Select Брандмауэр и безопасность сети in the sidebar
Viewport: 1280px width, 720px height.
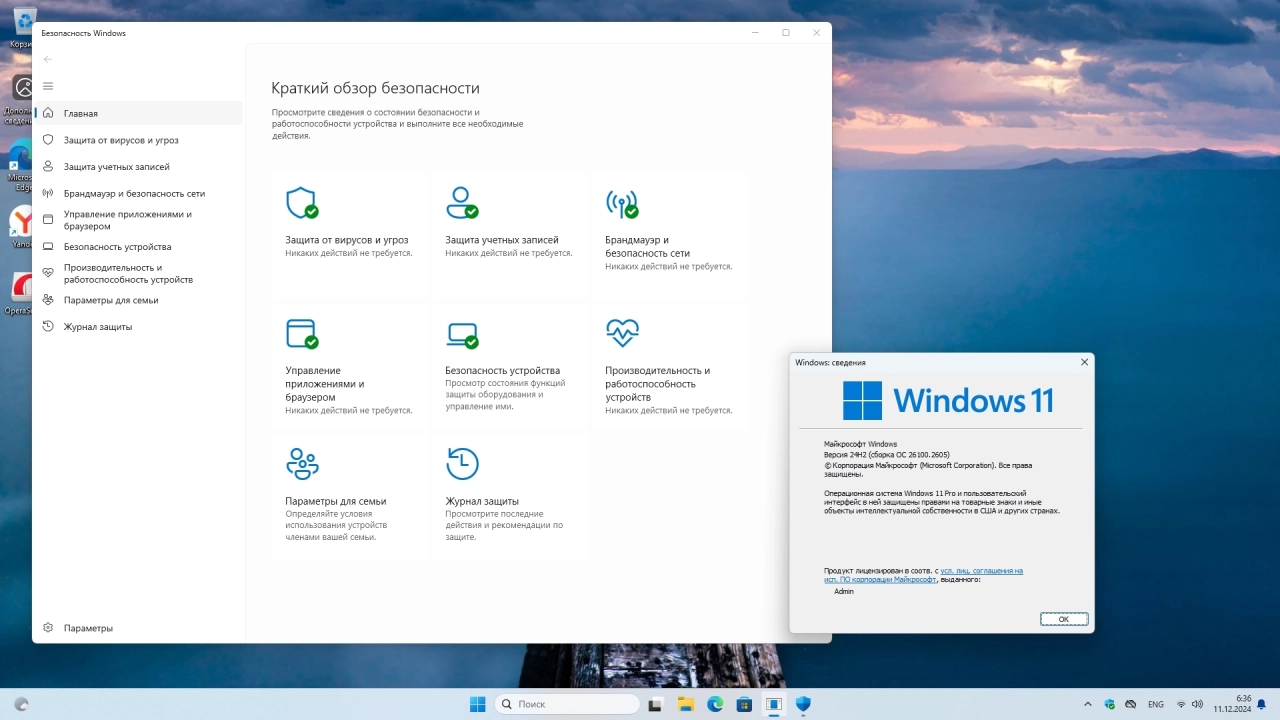(139, 193)
